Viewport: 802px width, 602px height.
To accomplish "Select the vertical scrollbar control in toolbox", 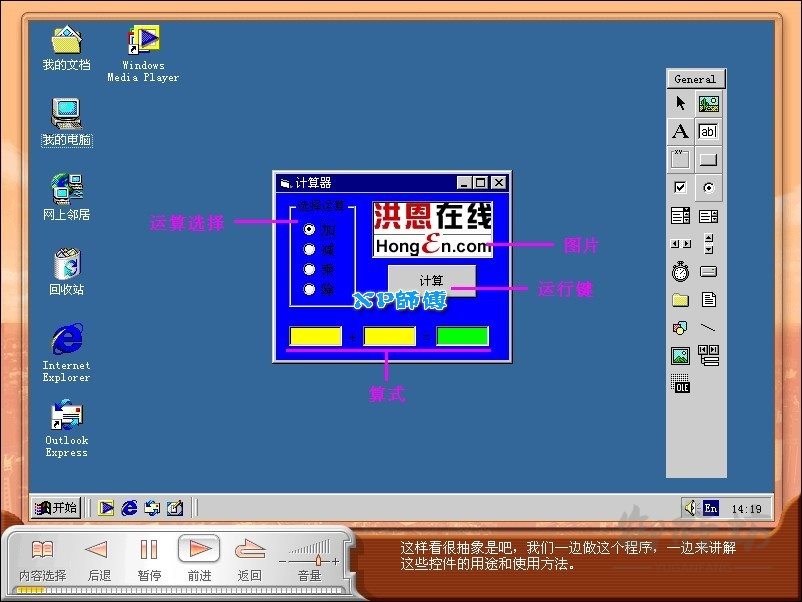I will tap(709, 244).
